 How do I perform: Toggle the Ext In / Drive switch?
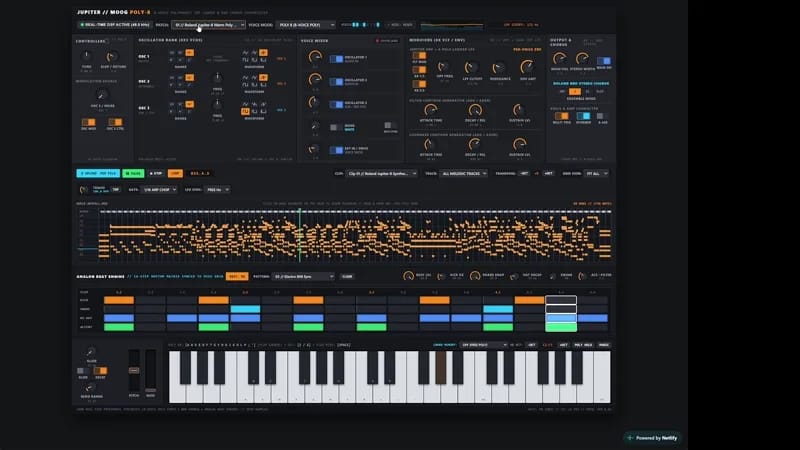336,150
